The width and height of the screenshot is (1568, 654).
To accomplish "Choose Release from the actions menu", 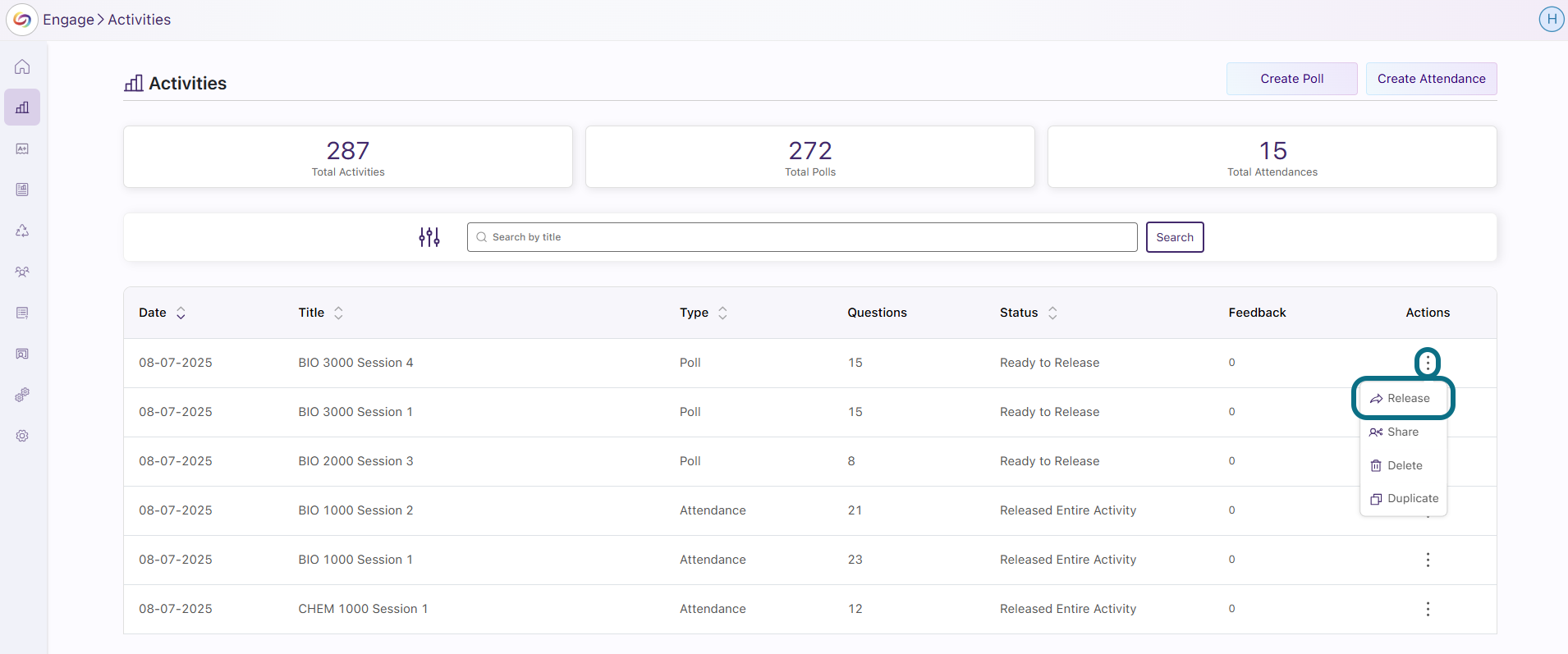I will (x=1403, y=398).
